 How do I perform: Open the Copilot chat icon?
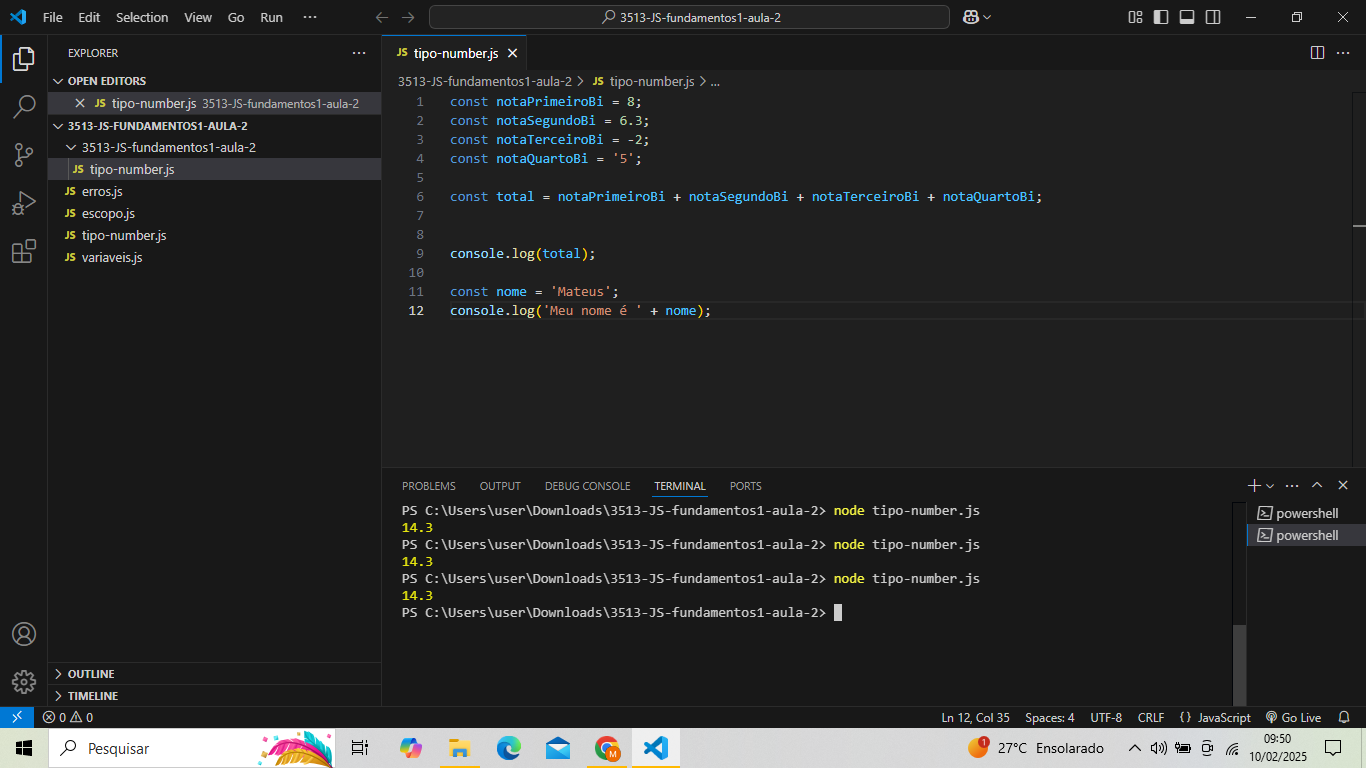click(970, 17)
